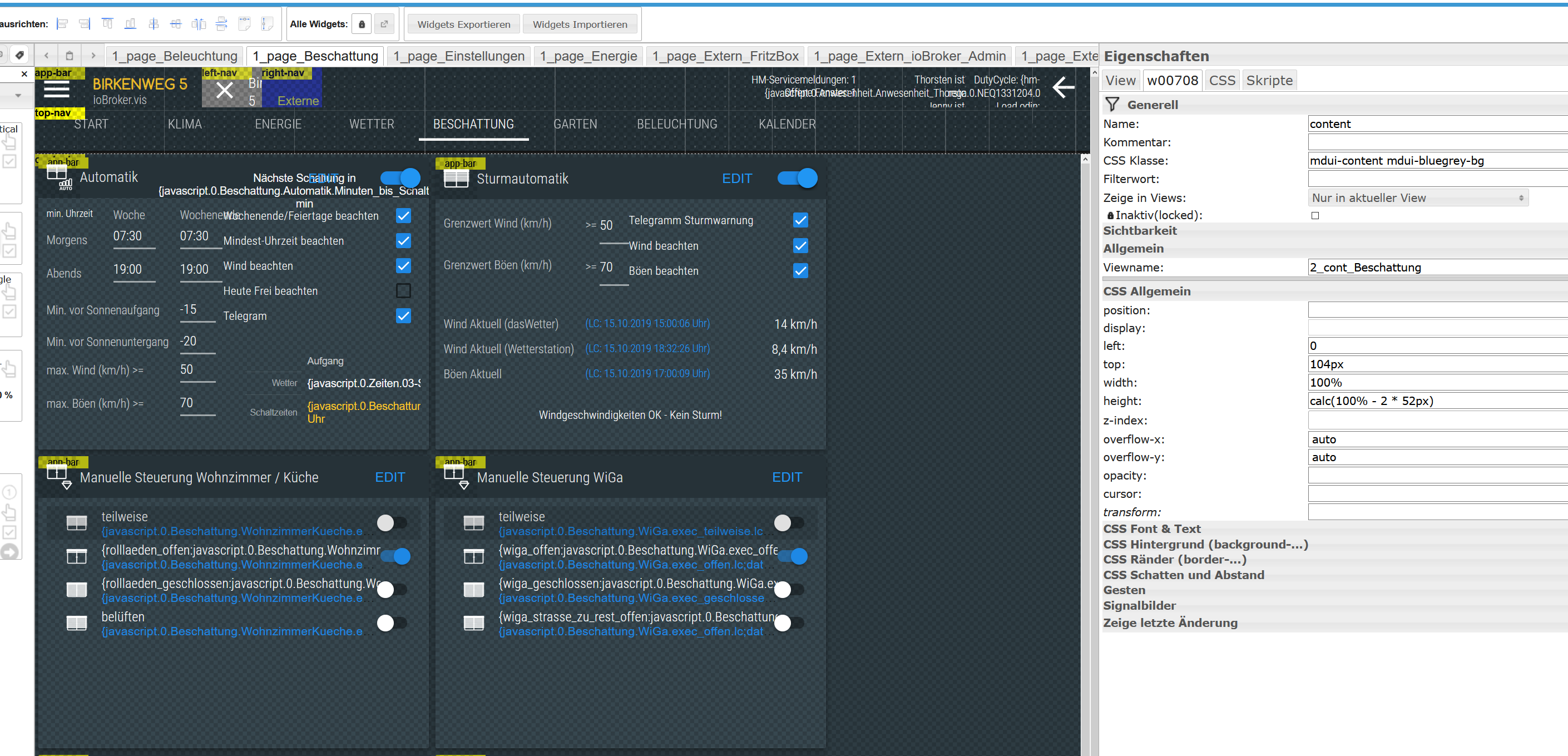1568x756 pixels.
Task: Toggle the Sturmautomatik switch
Action: (798, 179)
